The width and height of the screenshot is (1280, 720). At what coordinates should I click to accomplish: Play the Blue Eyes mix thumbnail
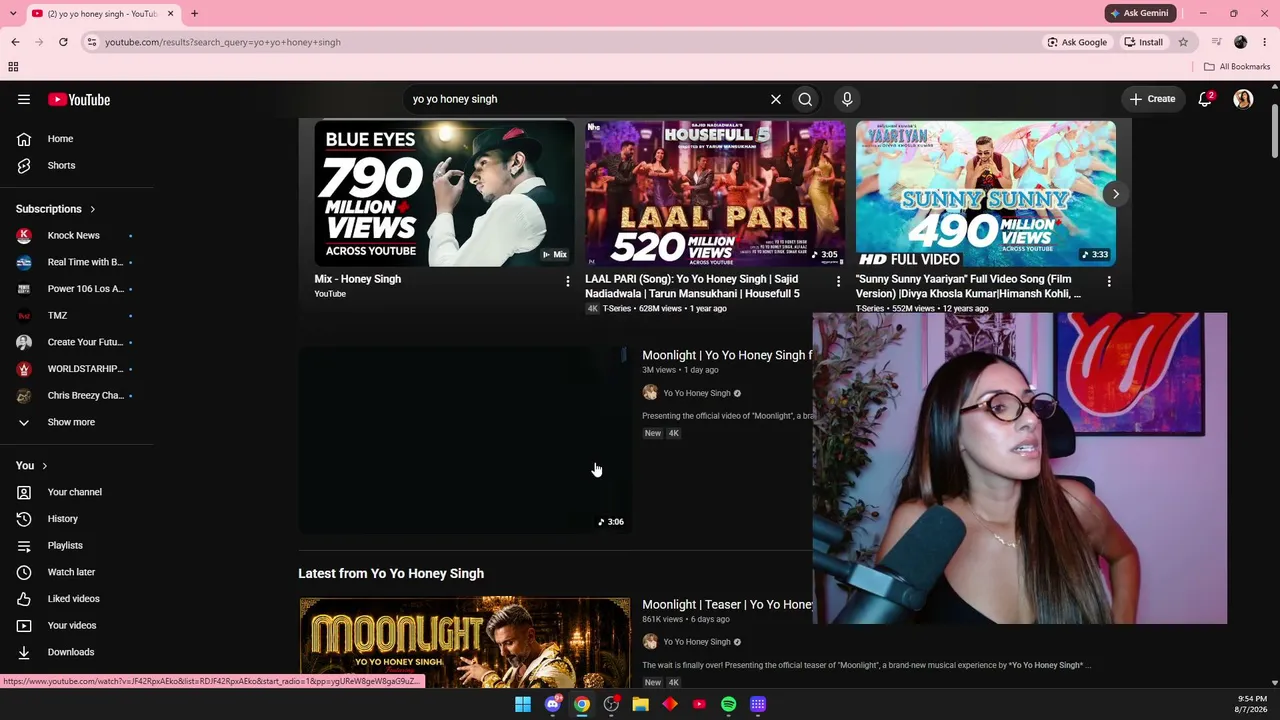[444, 194]
